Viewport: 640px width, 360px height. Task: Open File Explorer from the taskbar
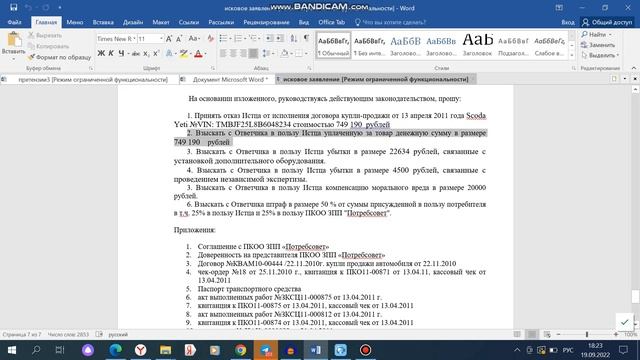tap(165, 350)
